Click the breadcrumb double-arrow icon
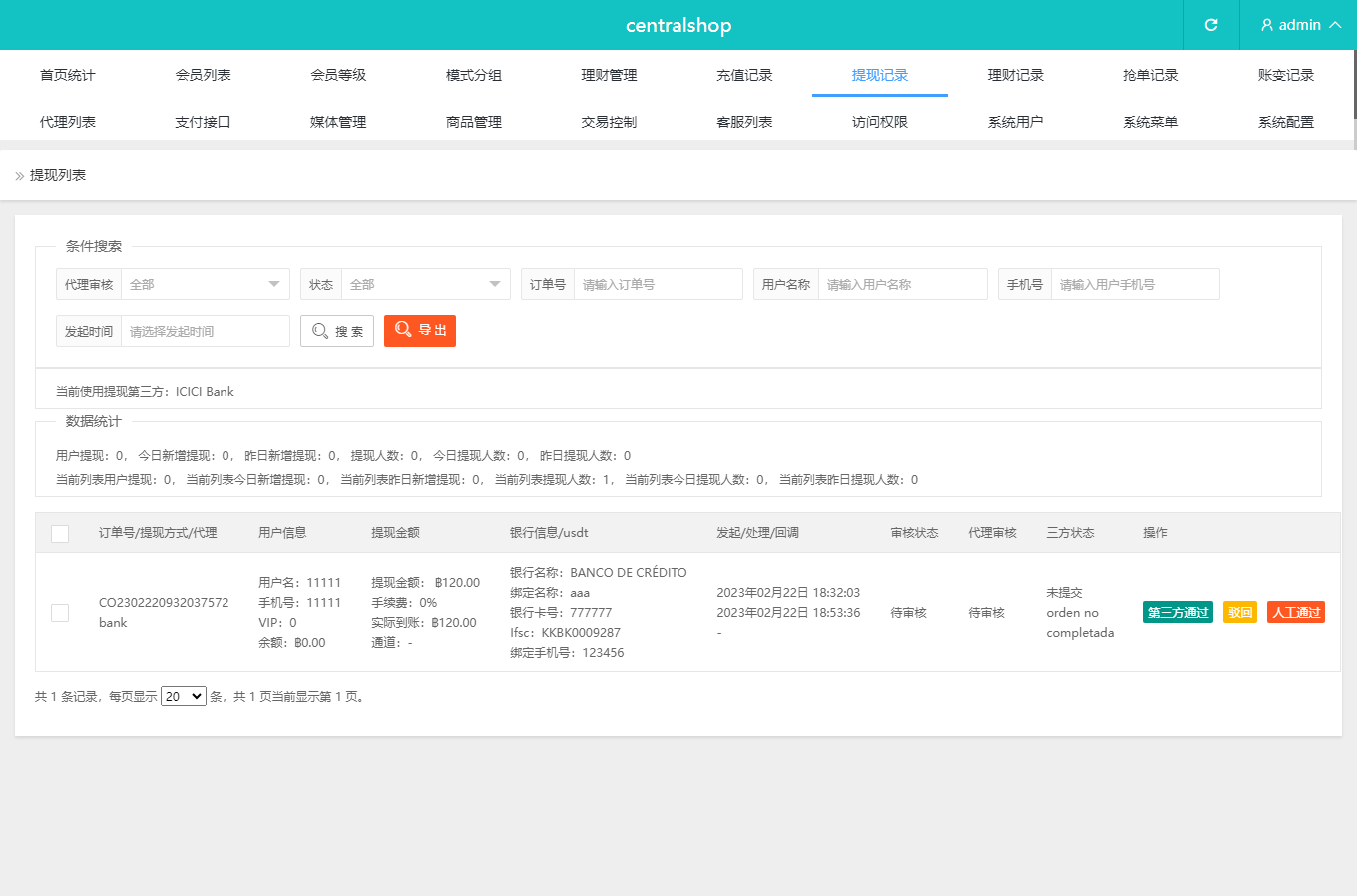The image size is (1357, 896). (x=20, y=176)
